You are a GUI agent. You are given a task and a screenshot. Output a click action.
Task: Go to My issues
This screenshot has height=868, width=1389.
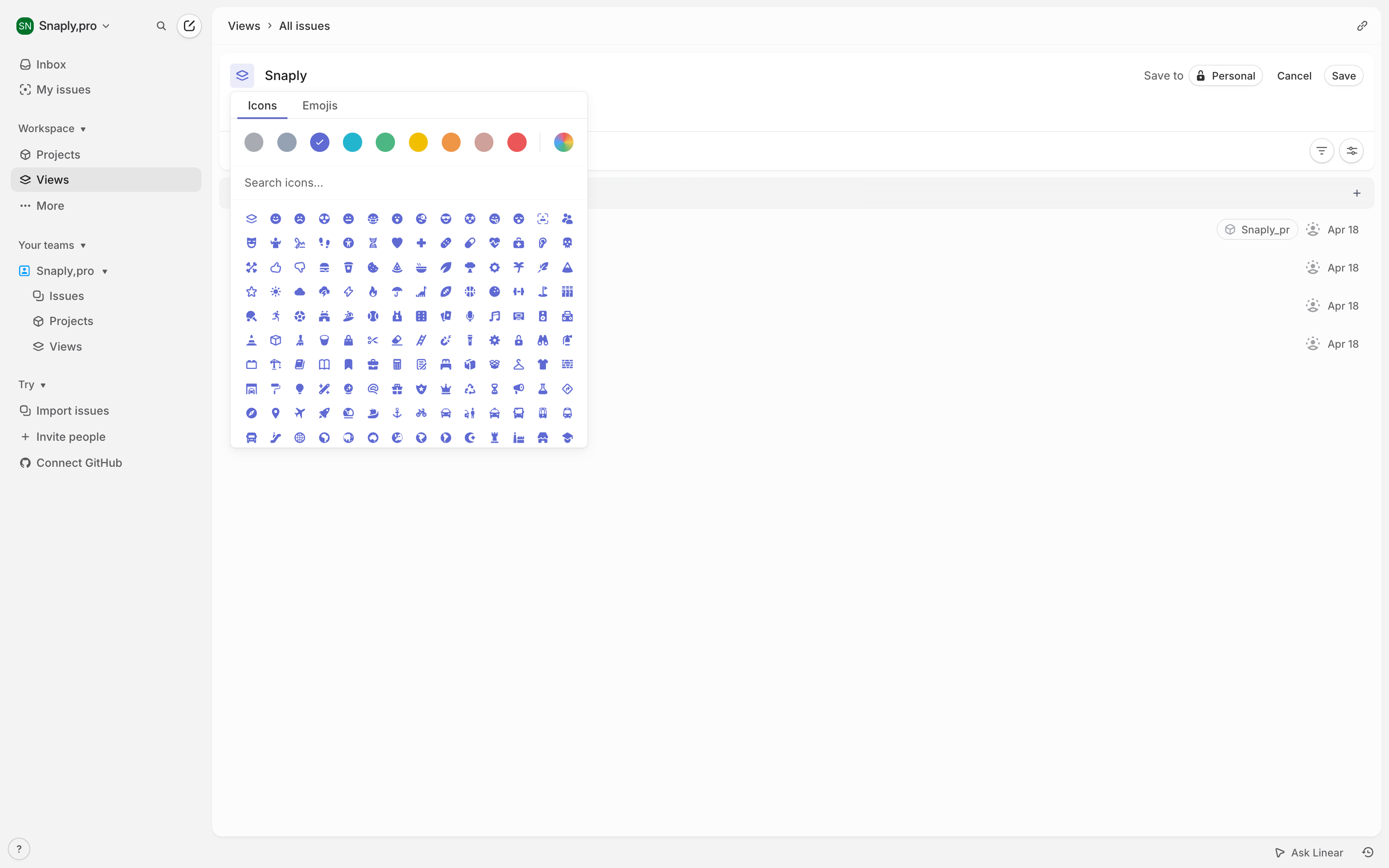(106, 90)
